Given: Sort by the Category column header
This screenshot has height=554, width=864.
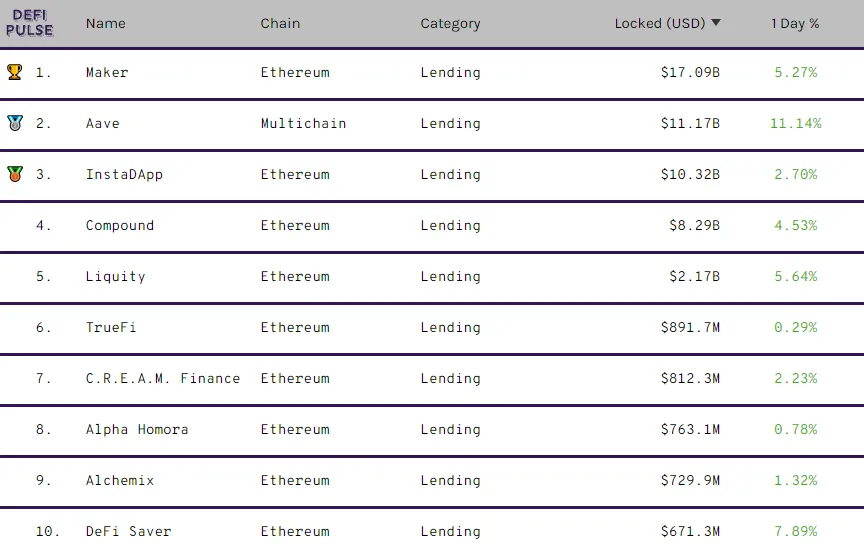Looking at the screenshot, I should point(450,24).
